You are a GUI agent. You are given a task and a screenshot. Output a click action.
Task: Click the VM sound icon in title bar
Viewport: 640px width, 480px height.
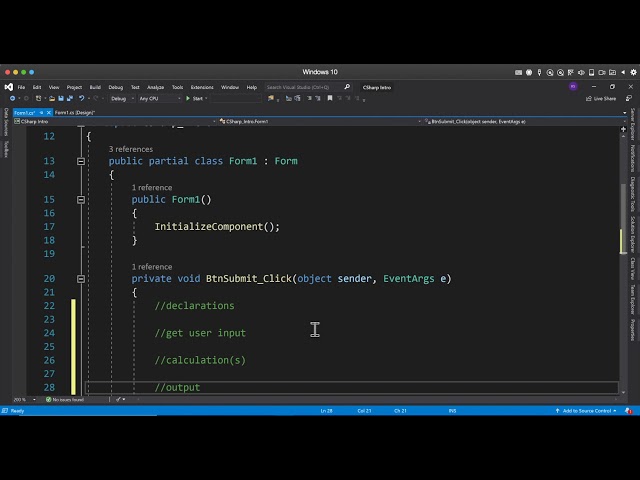pyautogui.click(x=581, y=72)
